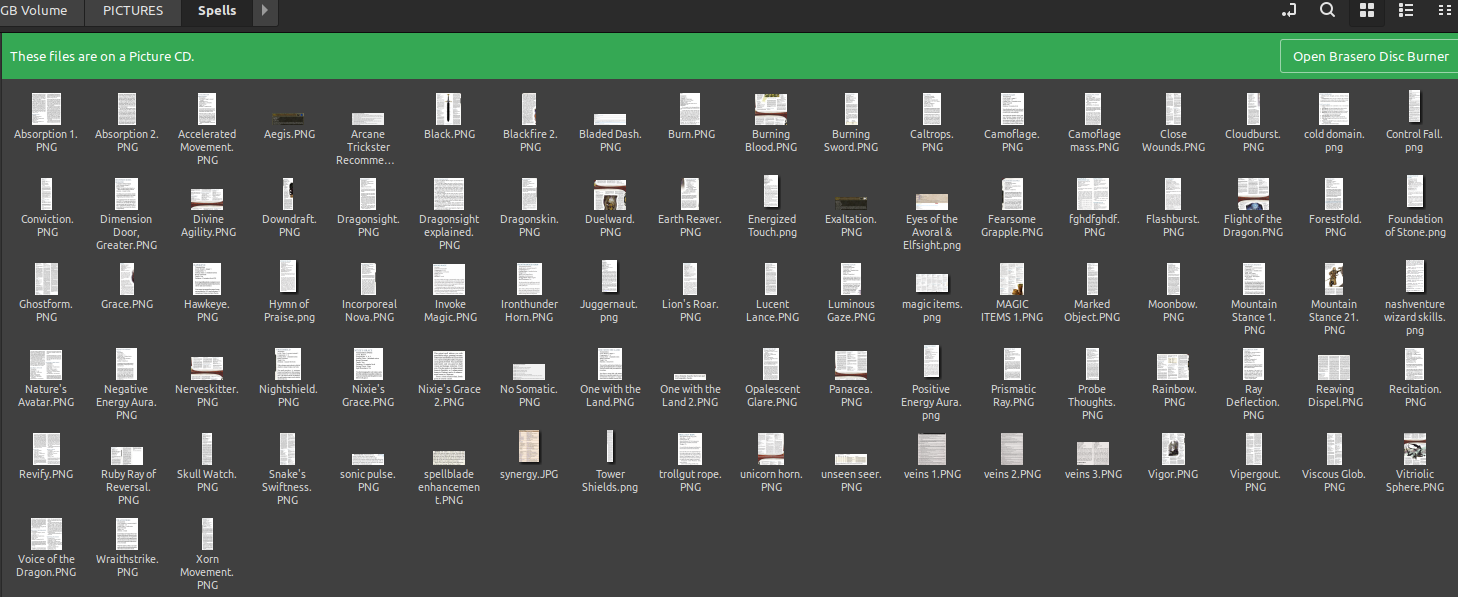Select Ruby Ray of Reversal.PNG file
Screen dimensions: 1458x597
(x=127, y=476)
